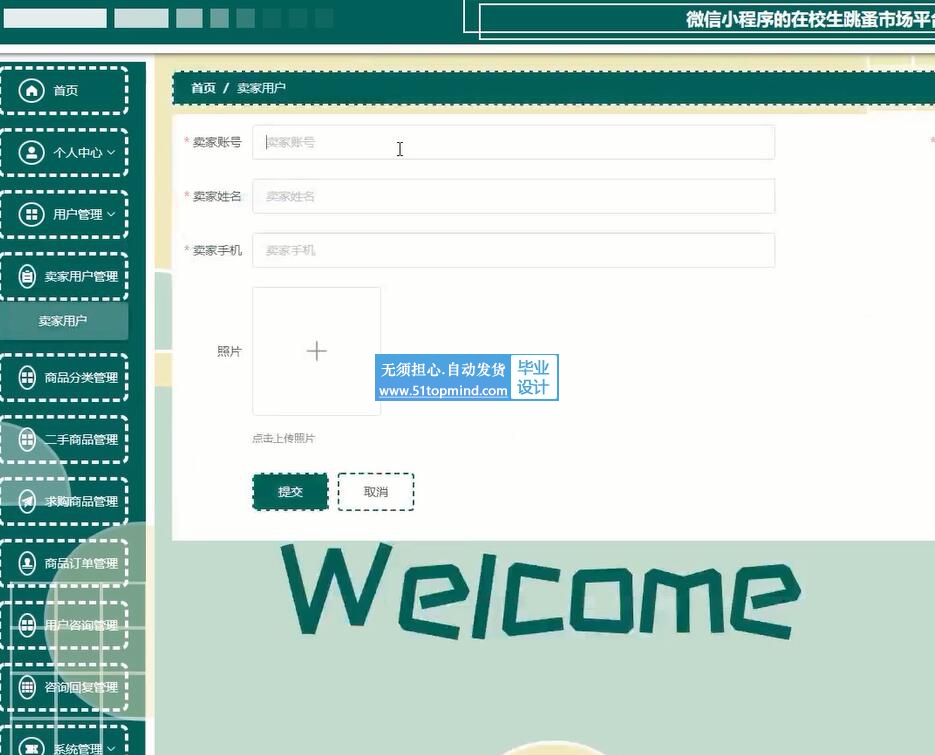
Task: Click the 取消 cancel button
Action: (x=376, y=492)
